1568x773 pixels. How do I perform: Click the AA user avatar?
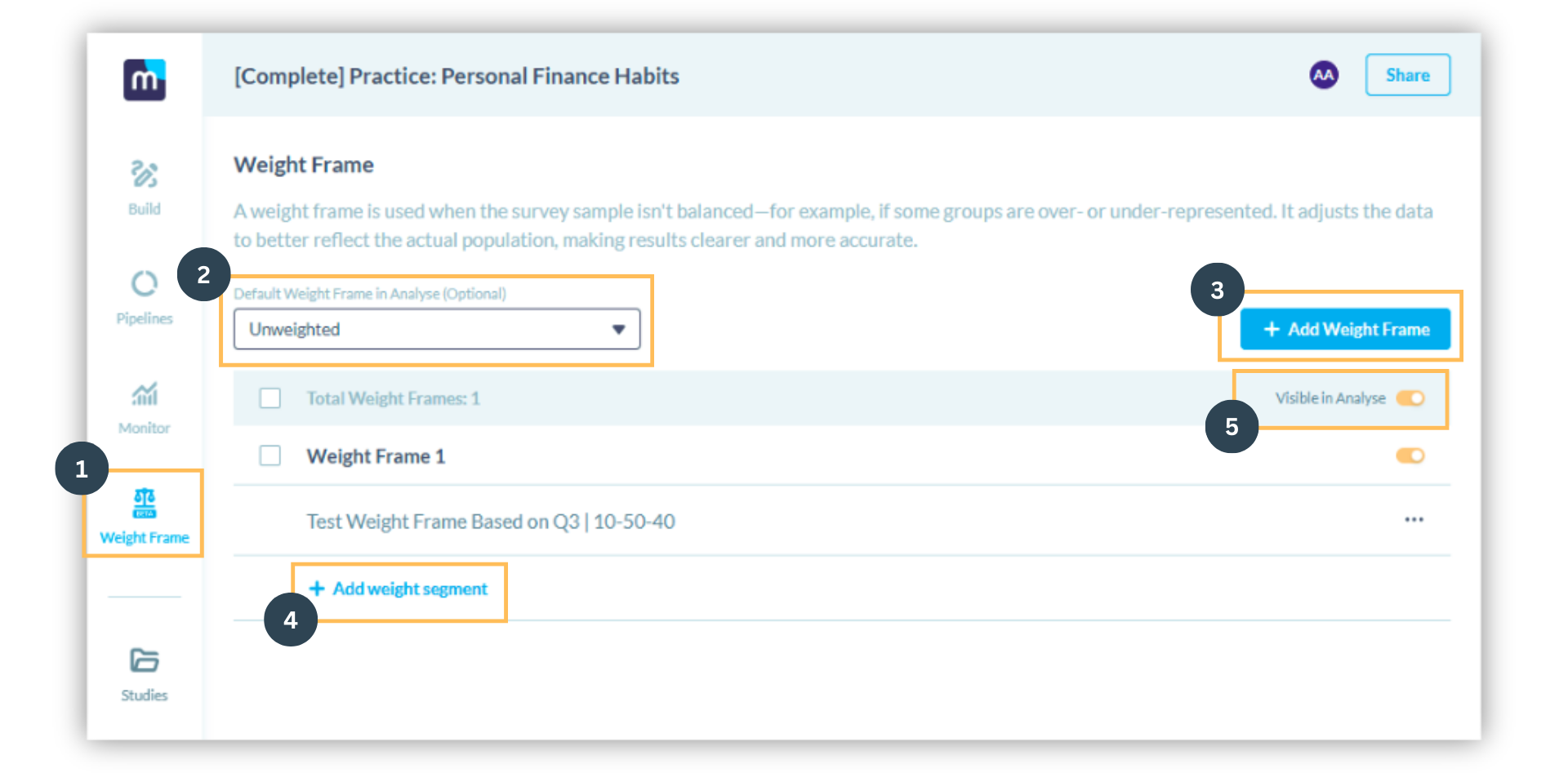(x=1323, y=75)
